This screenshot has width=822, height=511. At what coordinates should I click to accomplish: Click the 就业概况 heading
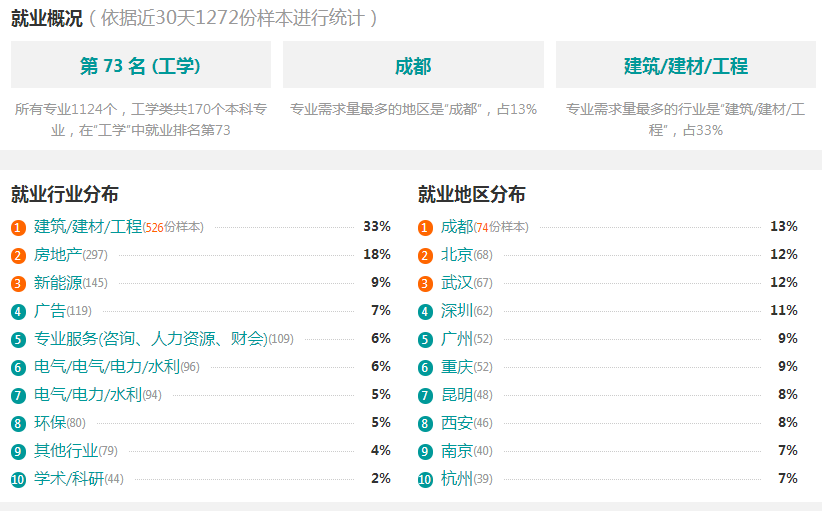point(47,18)
